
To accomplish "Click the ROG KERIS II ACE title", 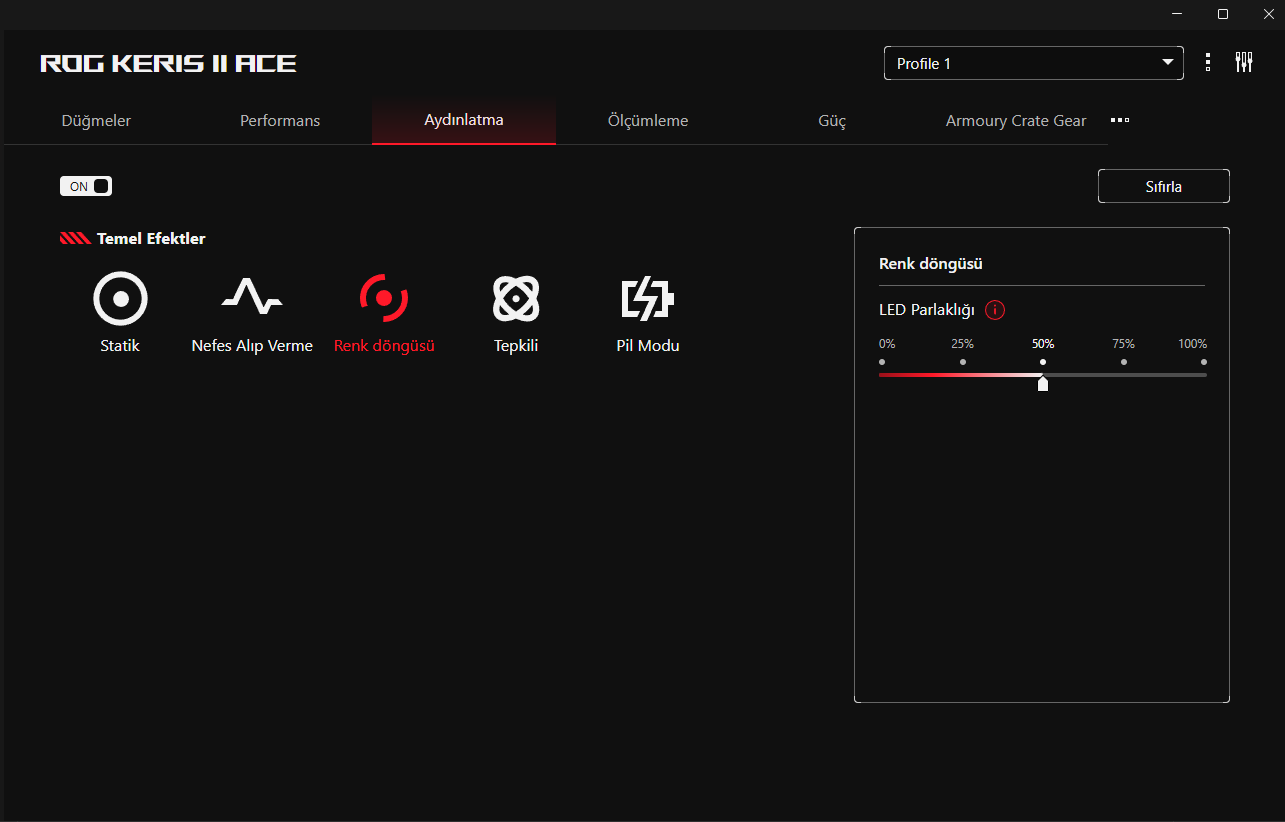I will click(168, 64).
